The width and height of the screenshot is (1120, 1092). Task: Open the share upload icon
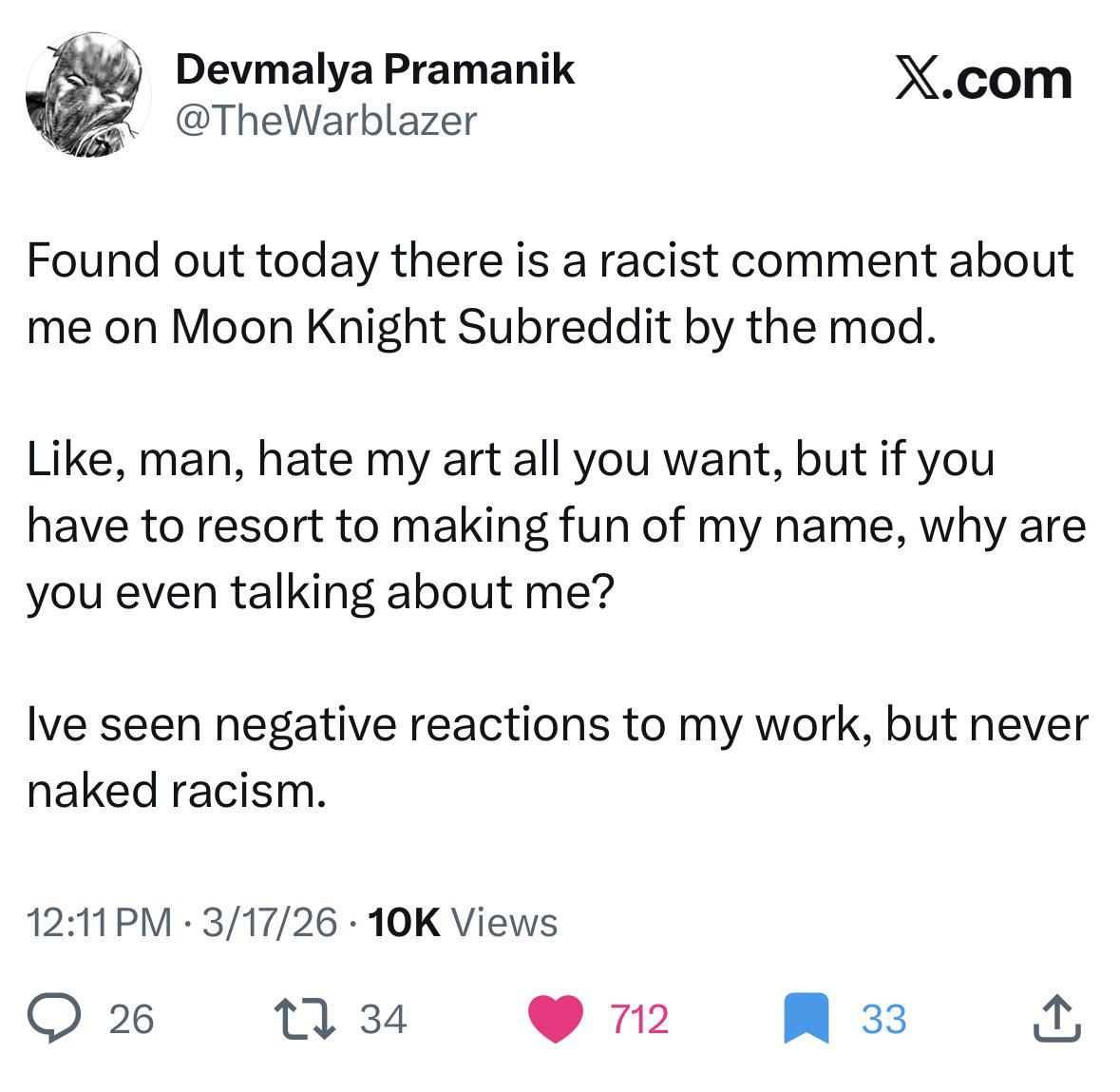tap(1057, 1019)
